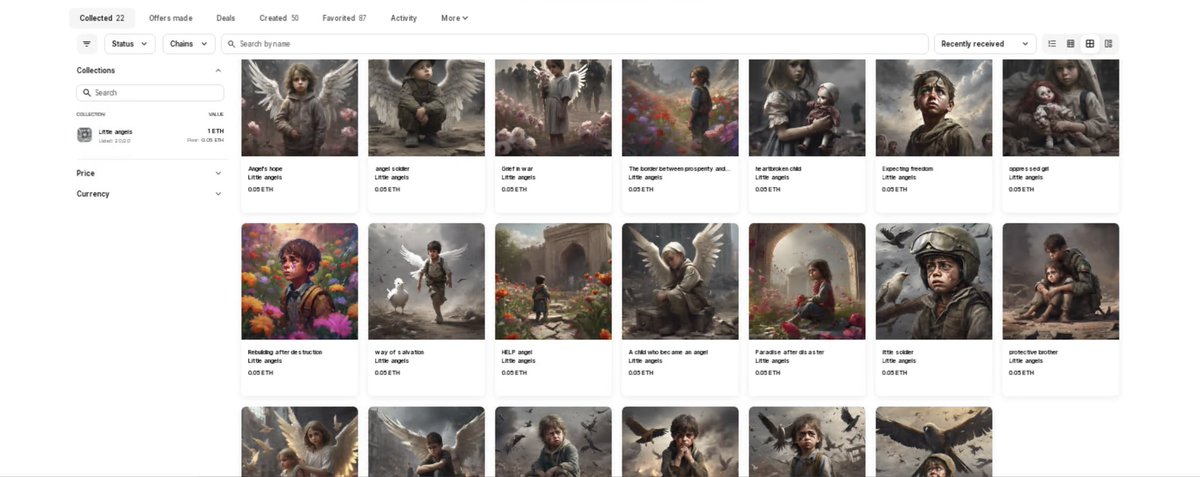Click 'Rebuilding after destruction' title text
Screen dimensions: 1200x477
click(285, 352)
